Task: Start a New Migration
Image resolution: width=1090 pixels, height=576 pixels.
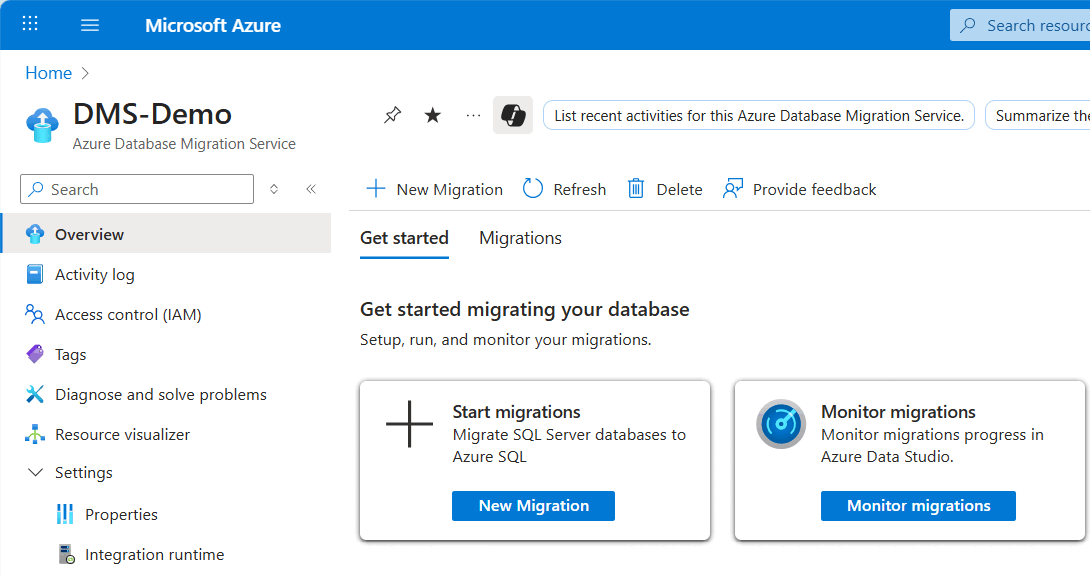Action: point(433,188)
